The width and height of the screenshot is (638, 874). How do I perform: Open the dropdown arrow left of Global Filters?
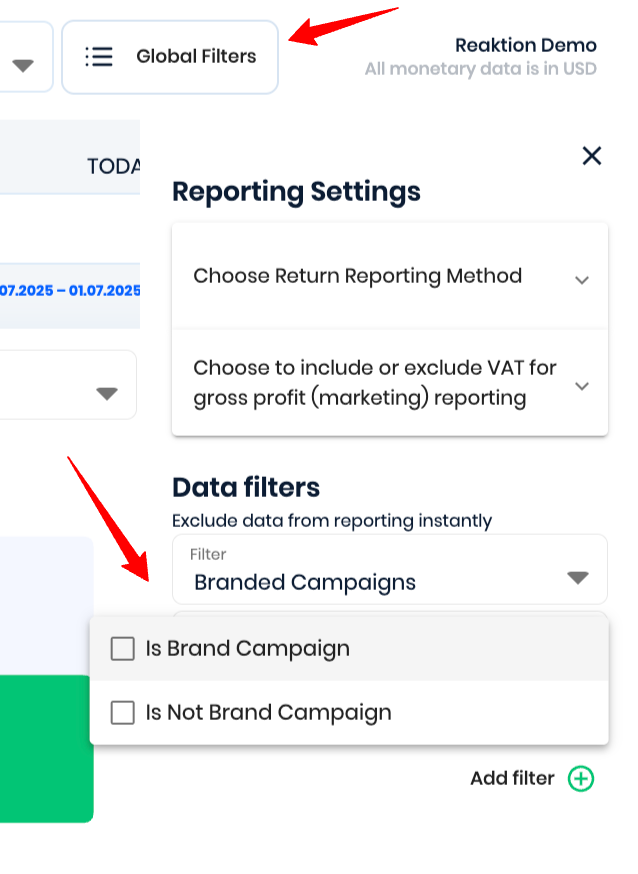click(23, 65)
